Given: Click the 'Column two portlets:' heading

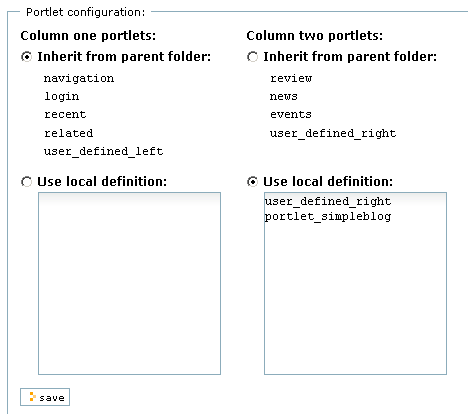Looking at the screenshot, I should coord(315,36).
